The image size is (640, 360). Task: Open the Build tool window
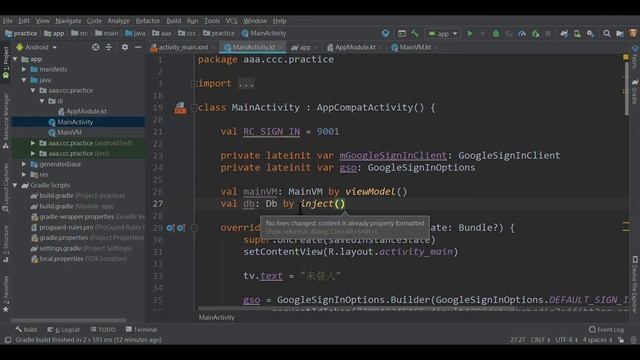point(26,329)
